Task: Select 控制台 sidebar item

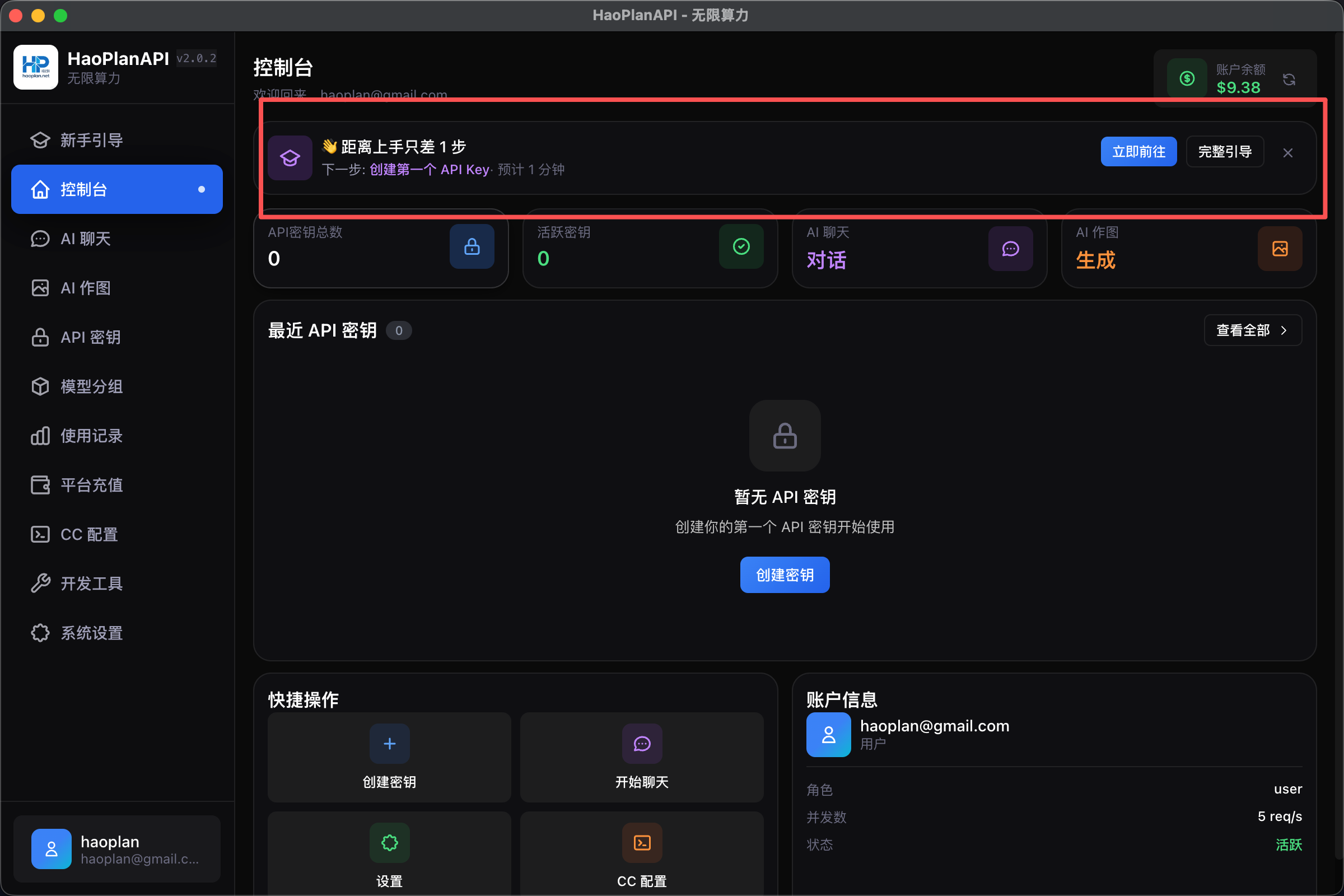Action: 116,189
